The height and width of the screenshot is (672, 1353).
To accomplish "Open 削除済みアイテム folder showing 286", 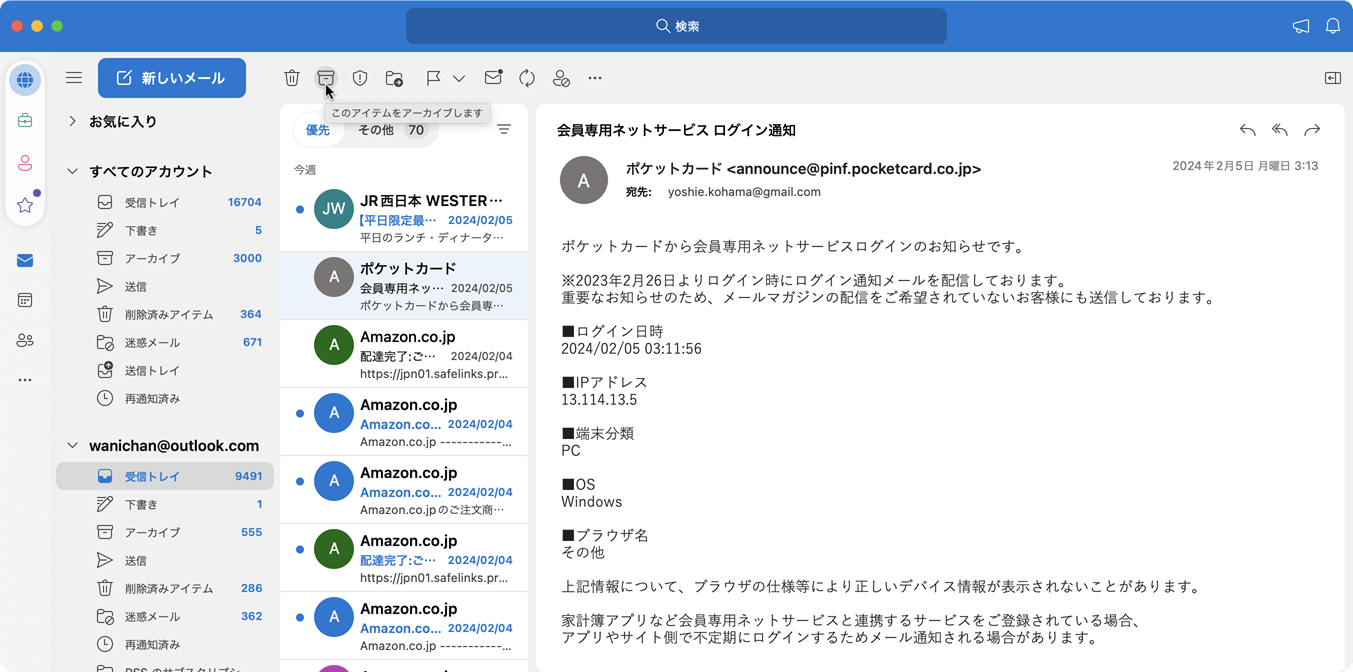I will [x=165, y=588].
